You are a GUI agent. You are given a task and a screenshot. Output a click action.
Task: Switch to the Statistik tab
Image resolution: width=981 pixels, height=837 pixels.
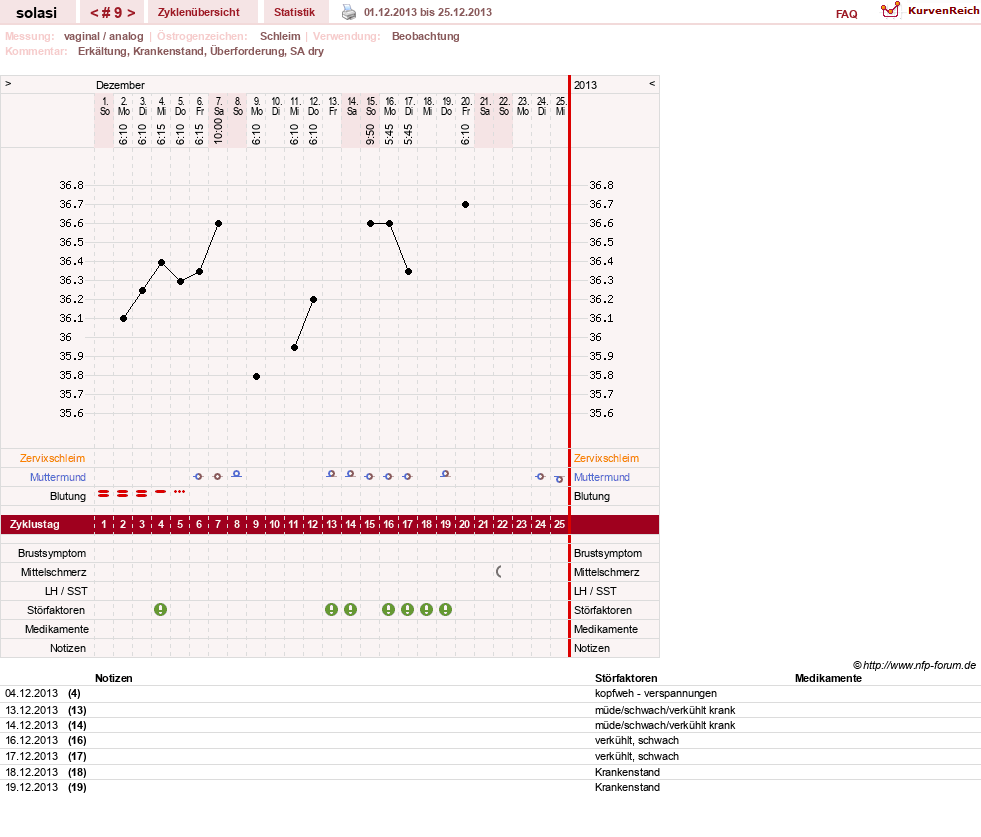click(294, 12)
